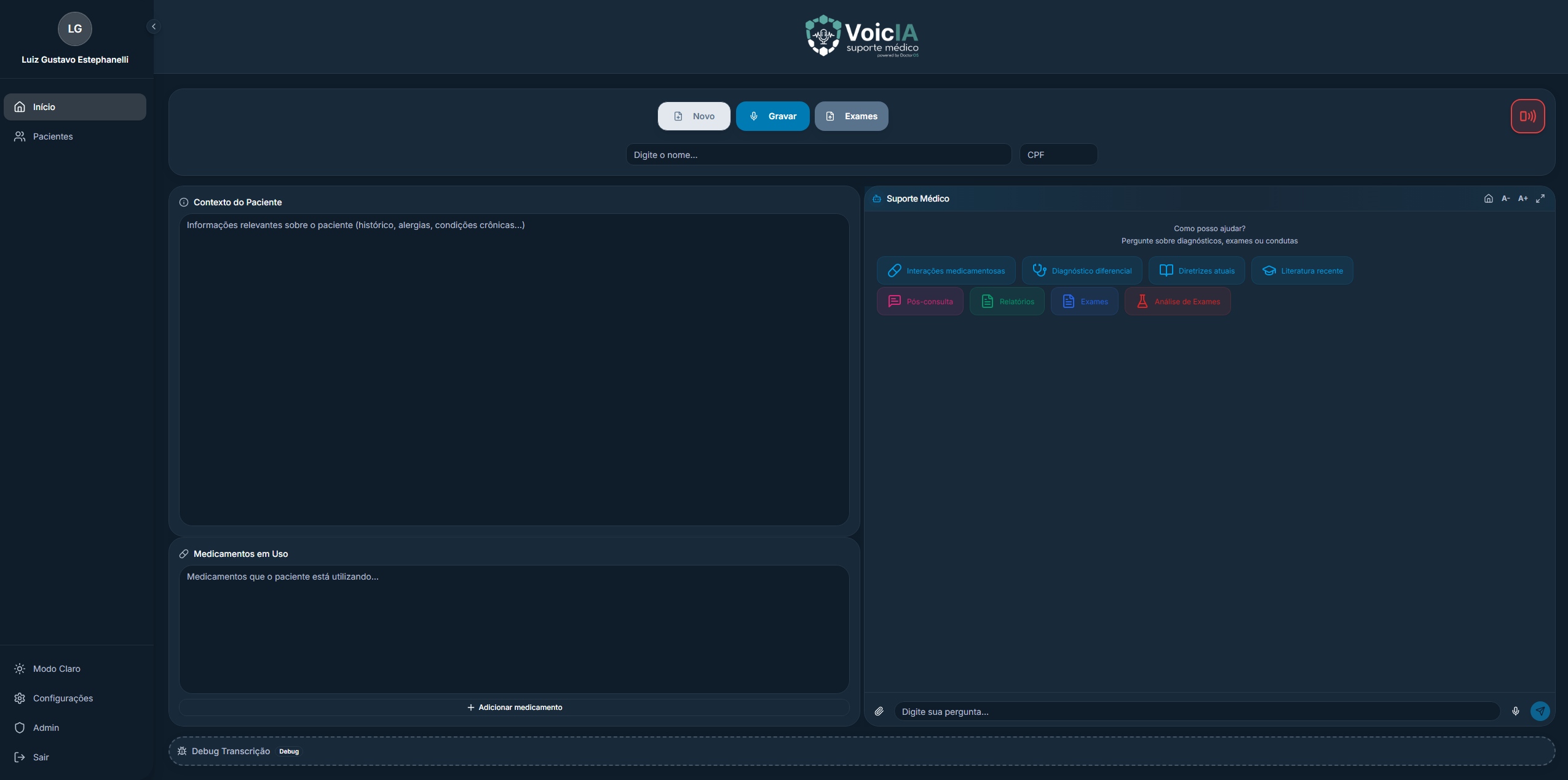Click the bug icon beside Debug Transcrição
This screenshot has height=780, width=1568.
coord(182,751)
